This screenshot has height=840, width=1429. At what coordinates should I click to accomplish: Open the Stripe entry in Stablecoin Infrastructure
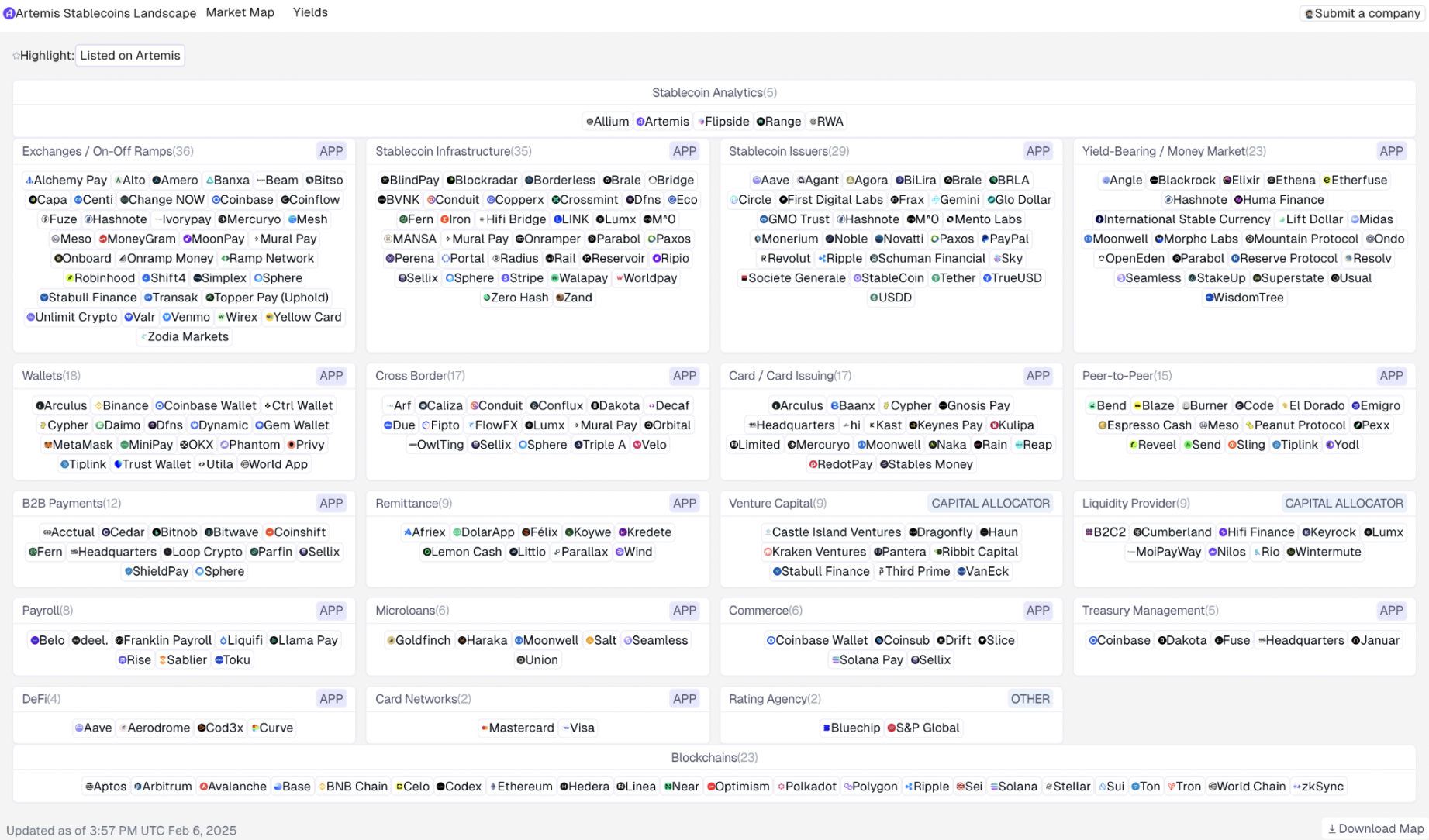point(522,278)
